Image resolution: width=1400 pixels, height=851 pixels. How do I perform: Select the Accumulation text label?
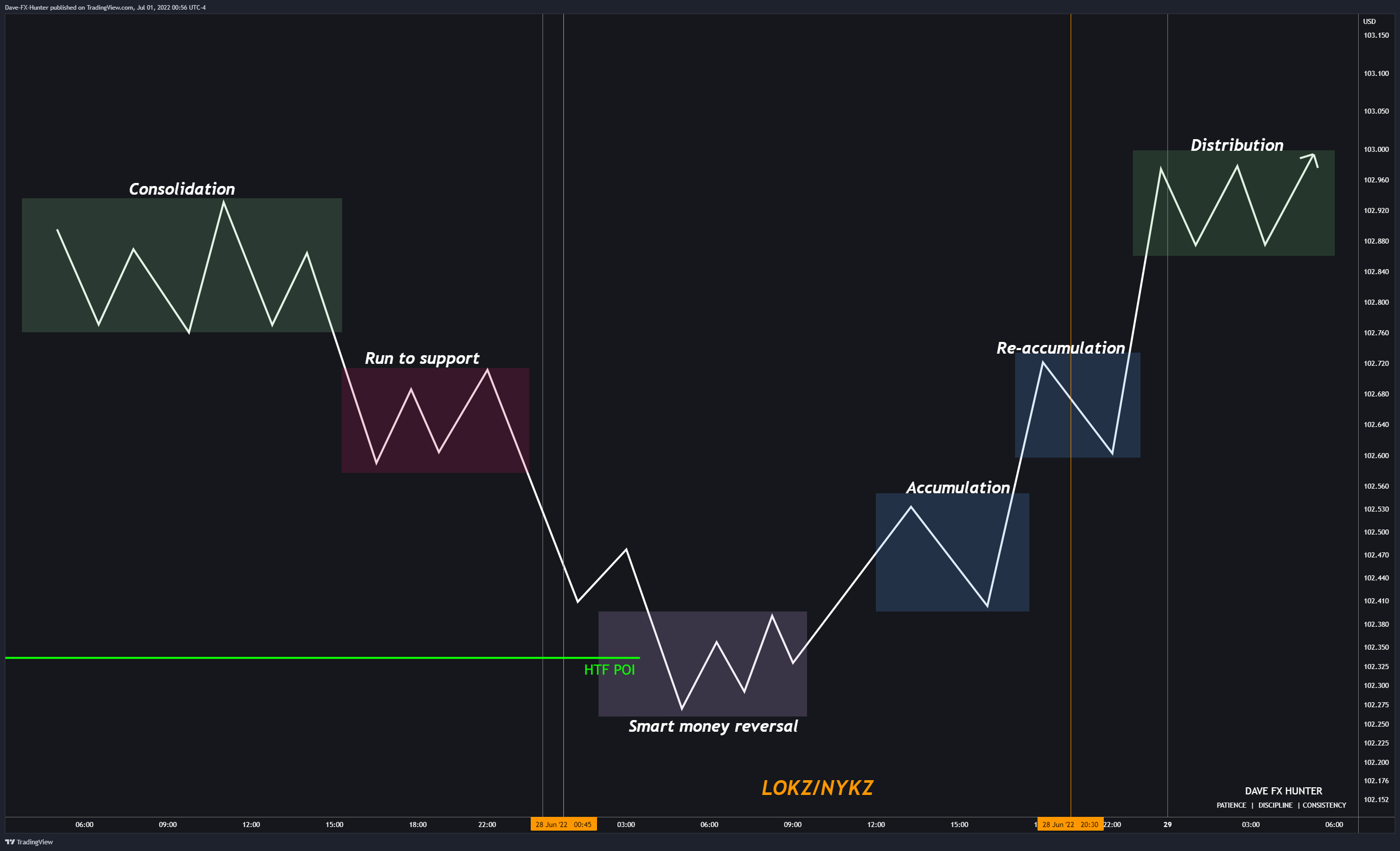tap(958, 488)
